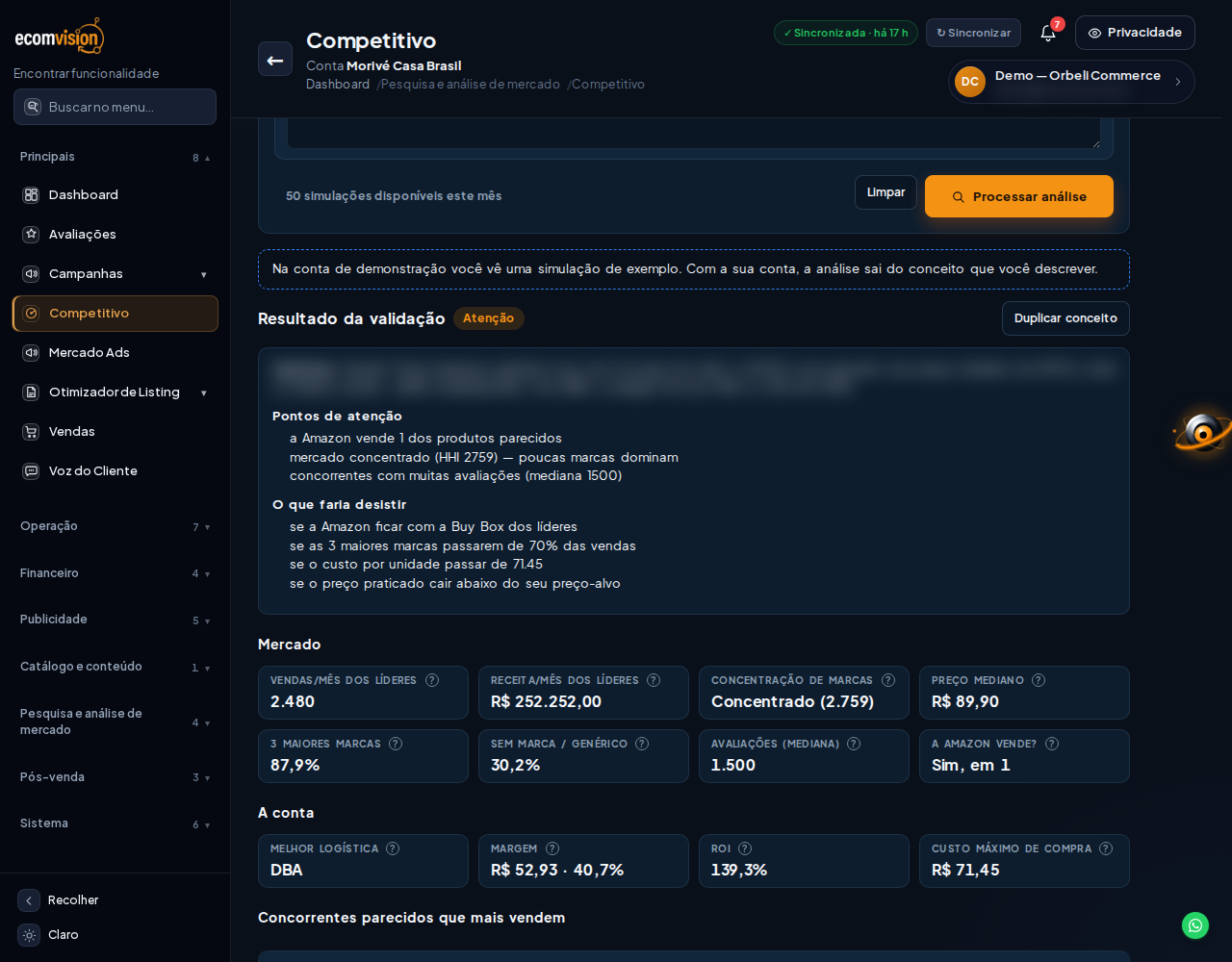Open the floating assistant orb
This screenshot has width=1232, height=962.
1203,433
